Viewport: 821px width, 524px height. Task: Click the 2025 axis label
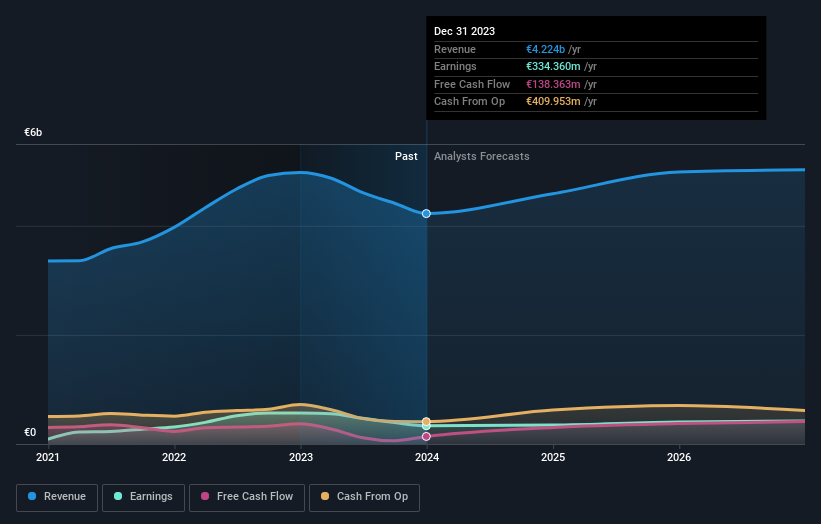(x=553, y=457)
